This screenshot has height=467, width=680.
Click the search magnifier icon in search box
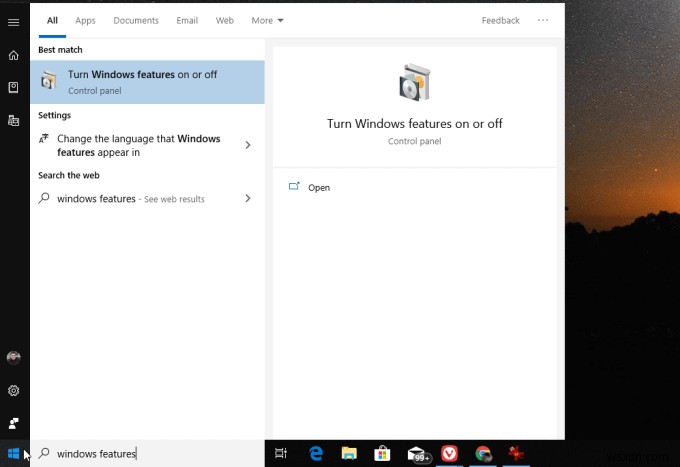point(44,453)
